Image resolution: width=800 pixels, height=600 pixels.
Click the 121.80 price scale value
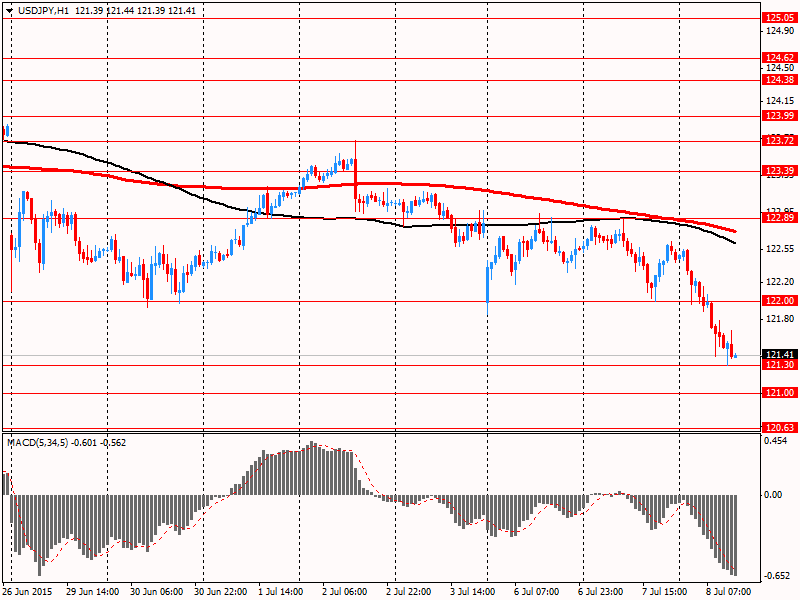[x=780, y=319]
